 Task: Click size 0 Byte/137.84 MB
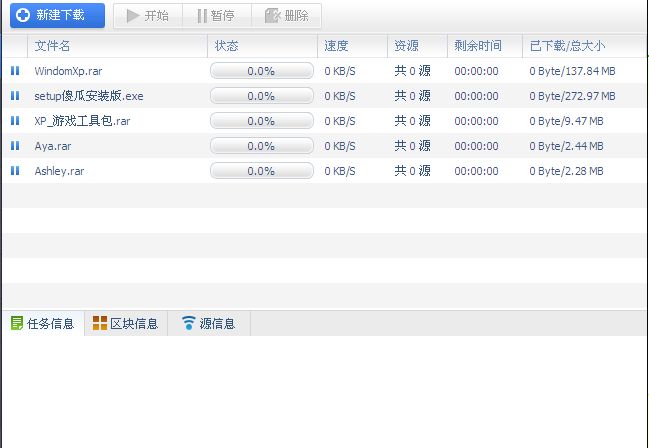pyautogui.click(x=572, y=71)
